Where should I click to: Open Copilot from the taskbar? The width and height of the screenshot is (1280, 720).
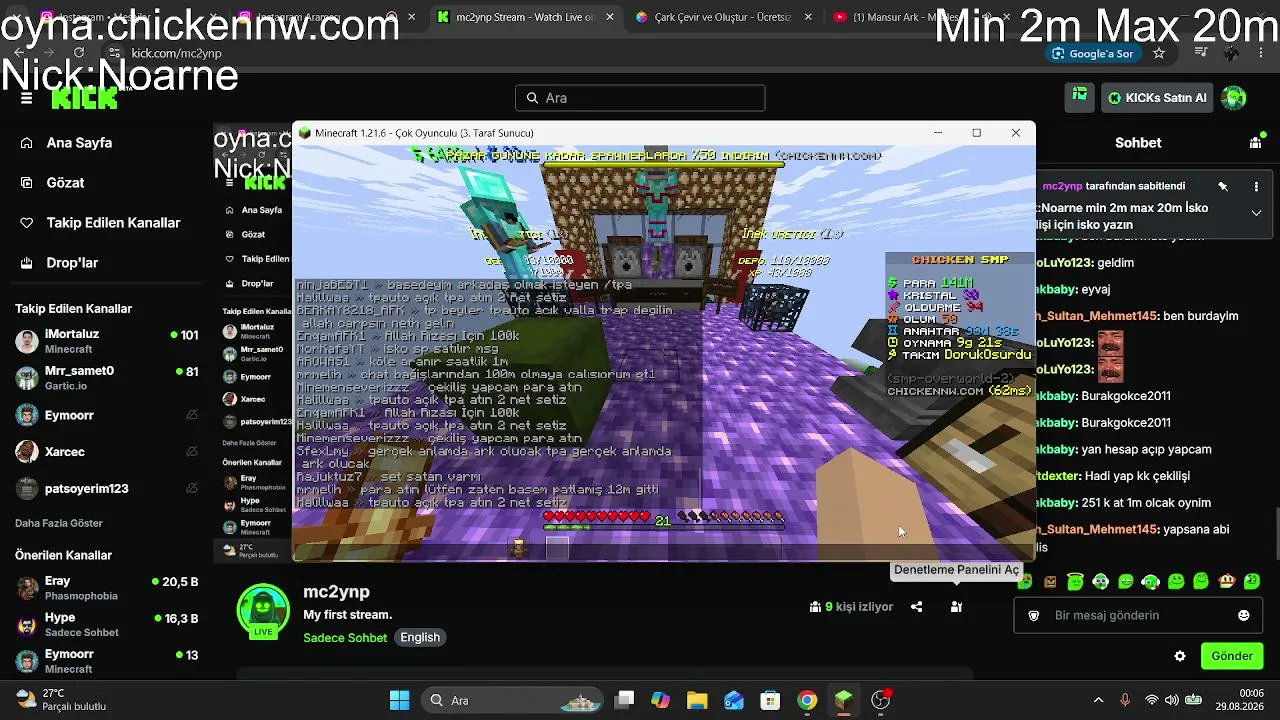[660, 700]
